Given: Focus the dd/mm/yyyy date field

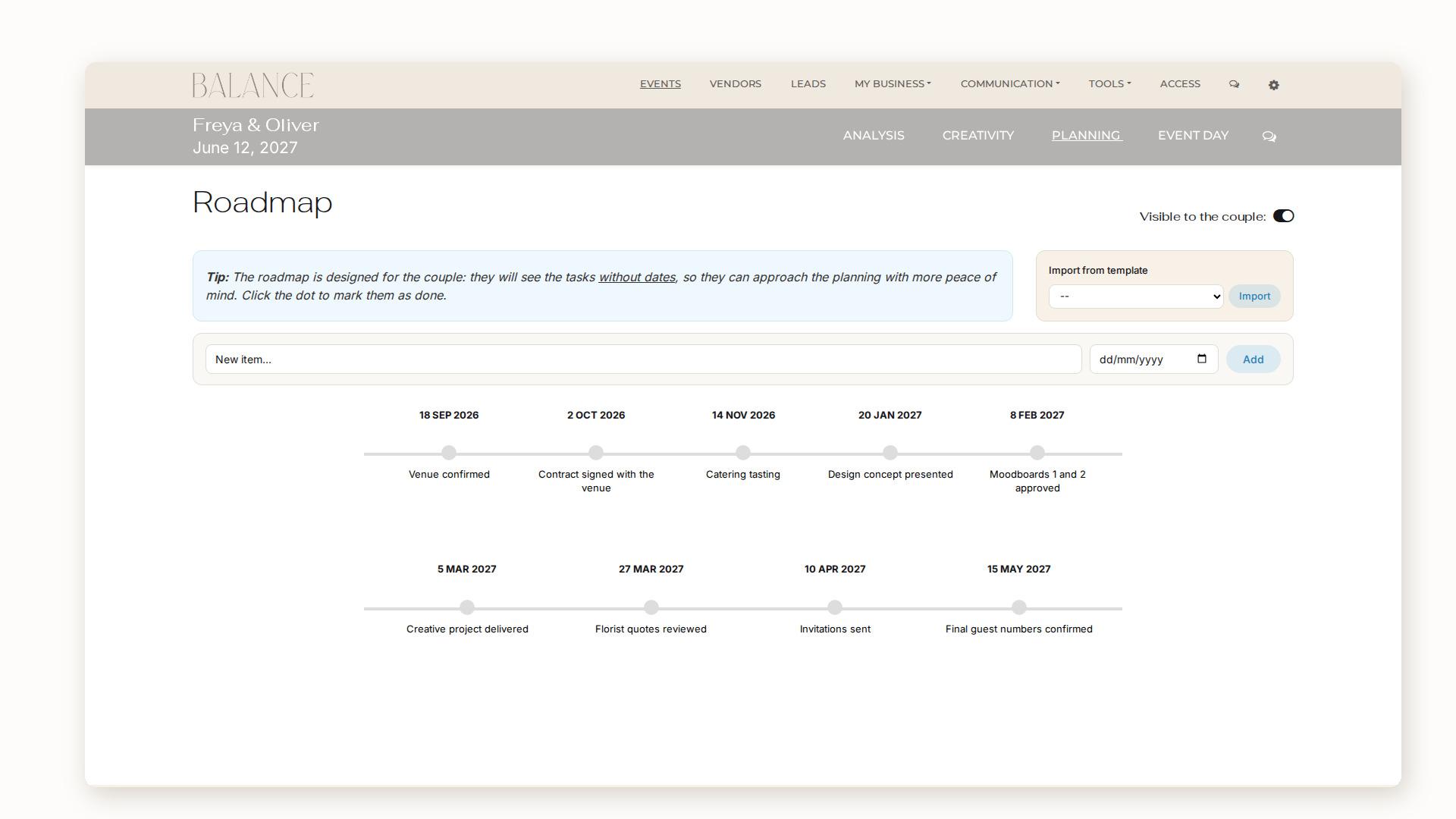Looking at the screenshot, I should click(1153, 359).
